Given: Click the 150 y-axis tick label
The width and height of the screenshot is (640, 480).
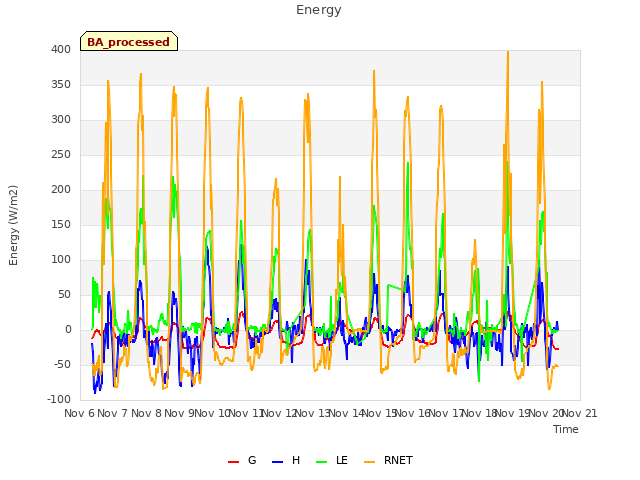Looking at the screenshot, I should pos(61,224).
